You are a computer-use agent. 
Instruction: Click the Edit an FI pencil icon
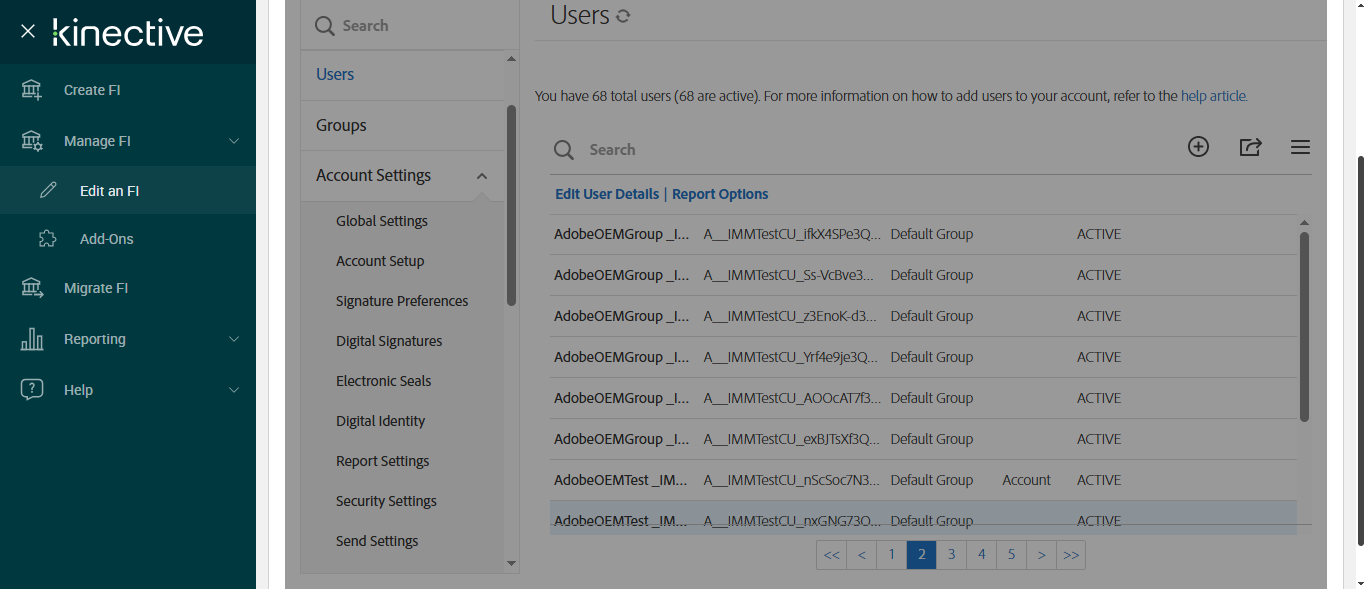click(x=48, y=191)
